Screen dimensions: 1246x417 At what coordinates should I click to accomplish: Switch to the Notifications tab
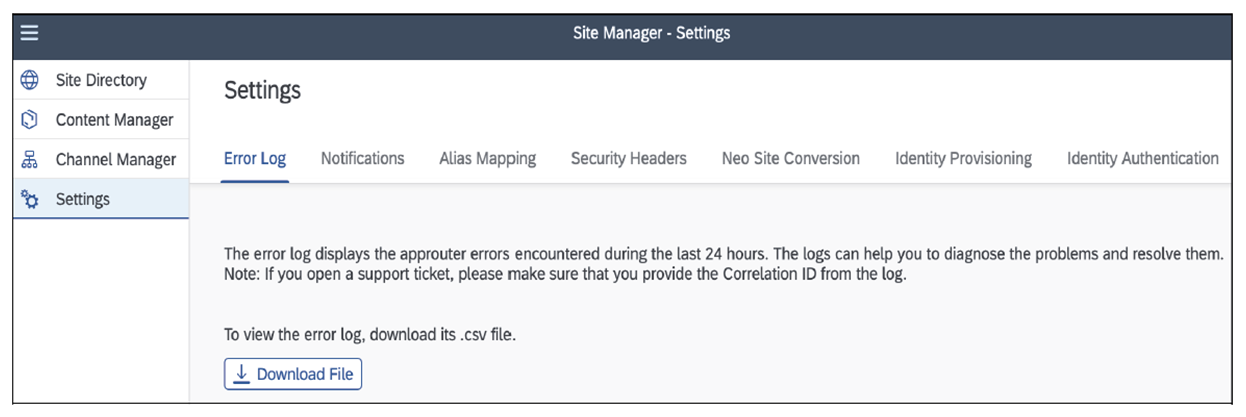[362, 158]
